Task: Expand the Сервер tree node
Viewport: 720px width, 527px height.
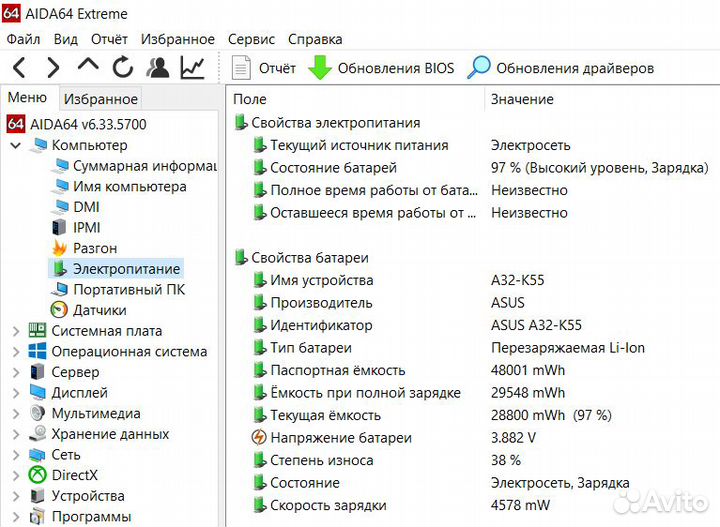Action: coord(16,372)
